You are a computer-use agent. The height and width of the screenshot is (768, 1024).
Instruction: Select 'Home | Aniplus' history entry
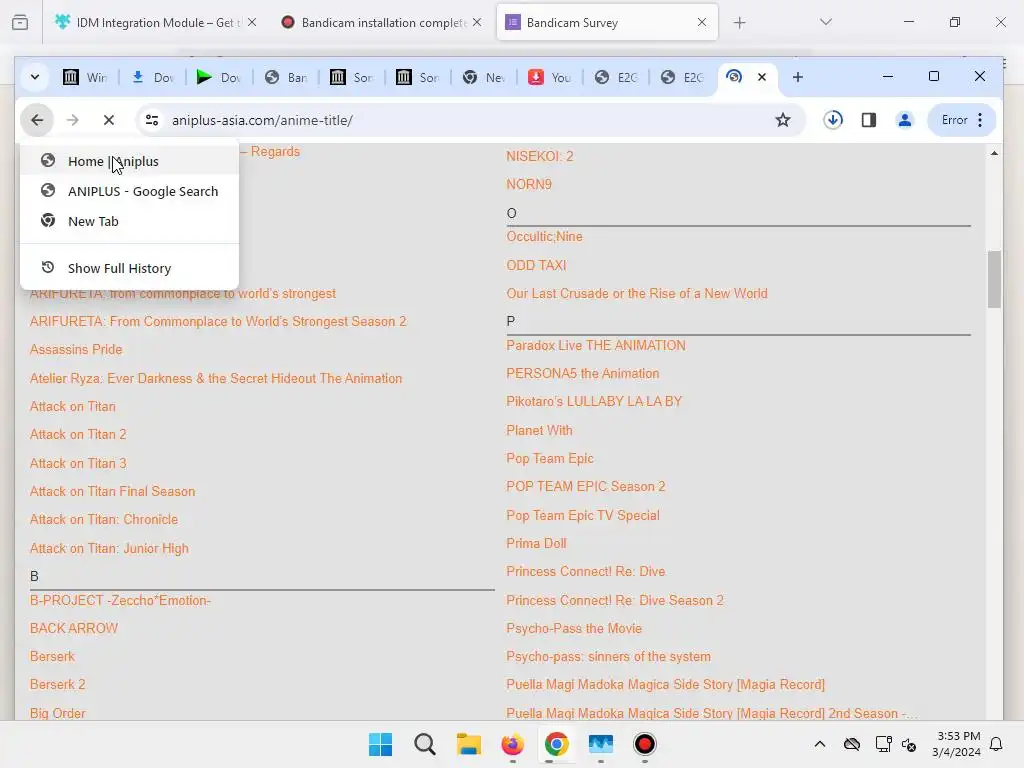coord(129,161)
